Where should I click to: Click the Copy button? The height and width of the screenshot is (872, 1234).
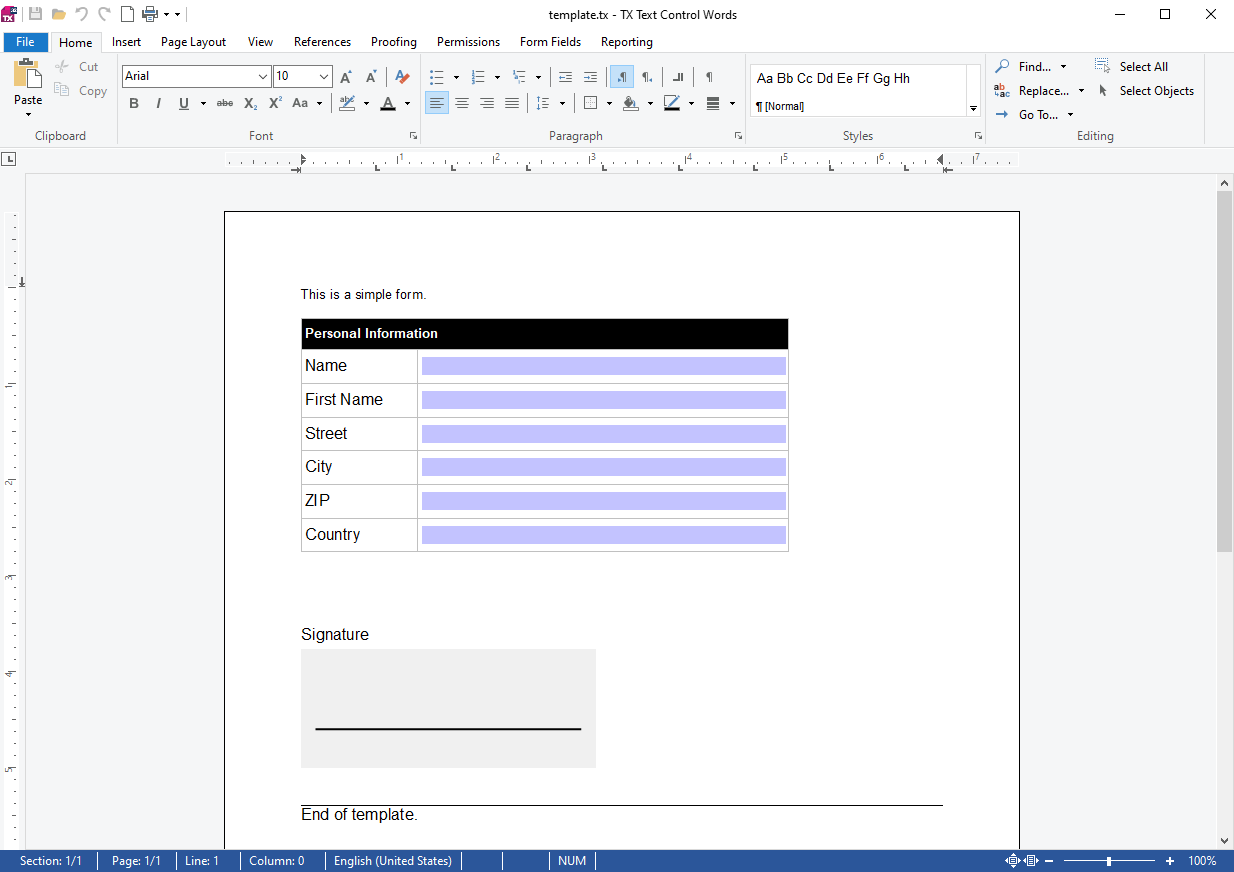(80, 90)
